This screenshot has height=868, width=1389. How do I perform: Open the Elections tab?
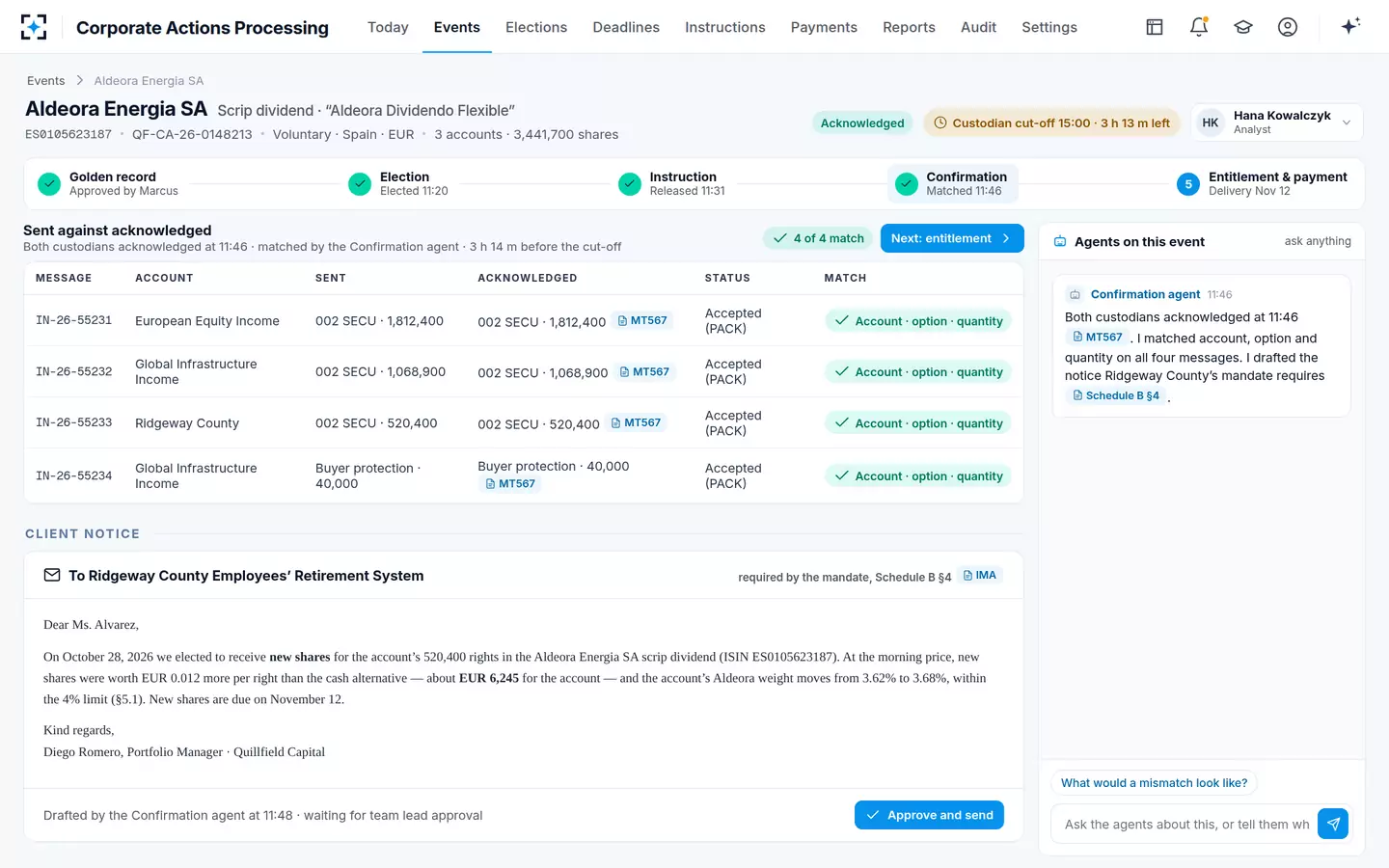(x=536, y=27)
